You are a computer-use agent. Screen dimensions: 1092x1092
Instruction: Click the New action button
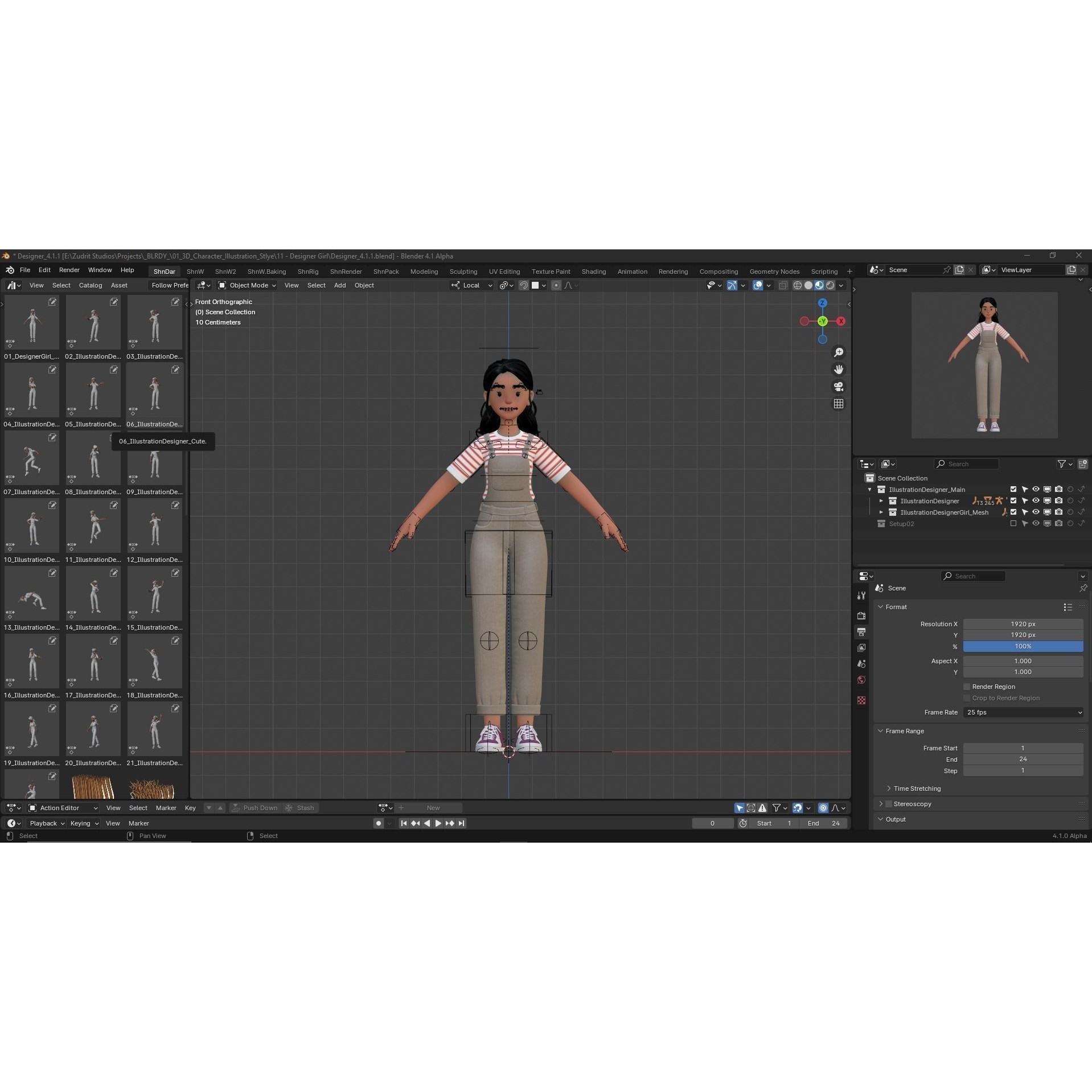(433, 807)
